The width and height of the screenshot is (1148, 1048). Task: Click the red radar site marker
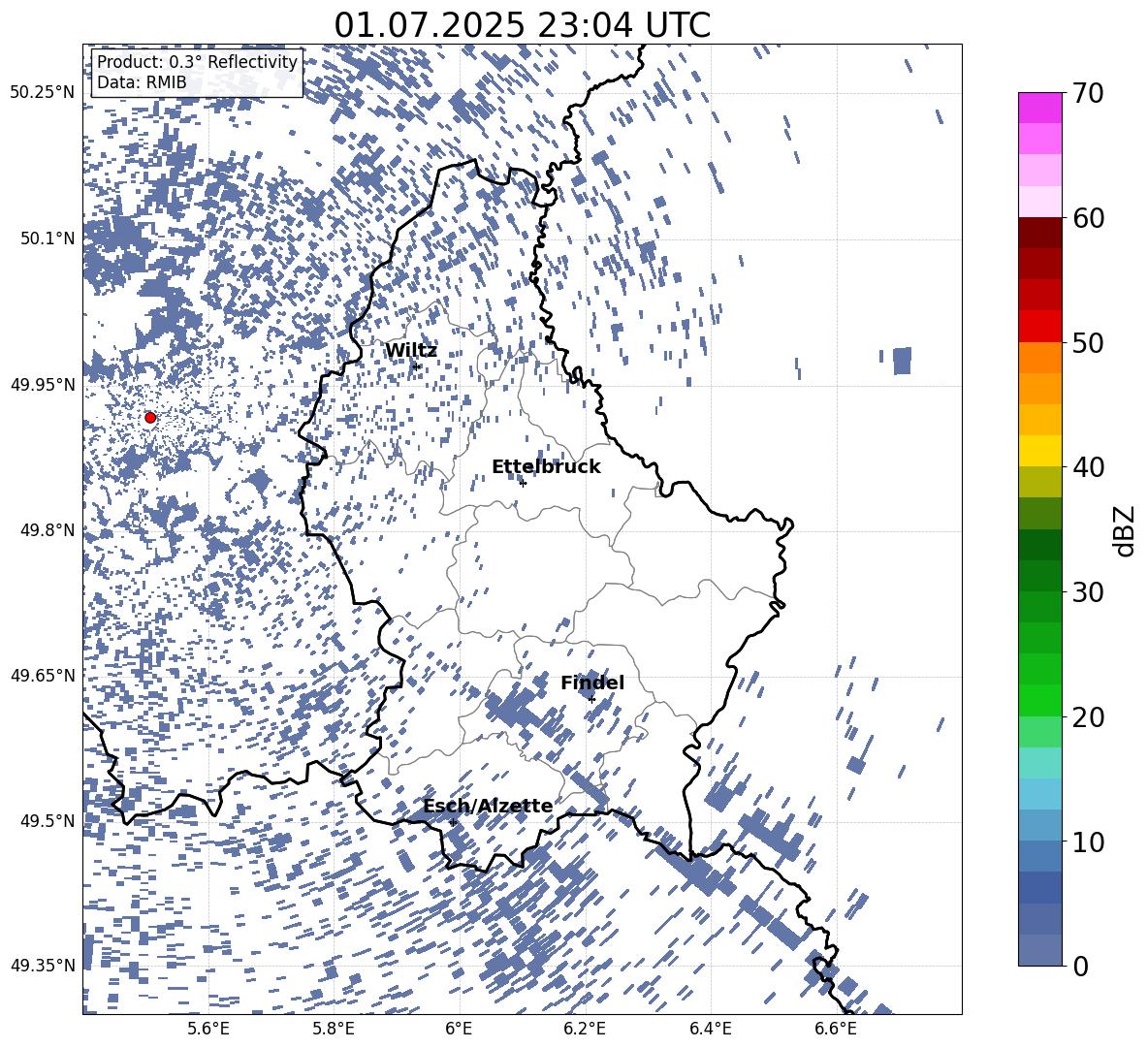(150, 417)
